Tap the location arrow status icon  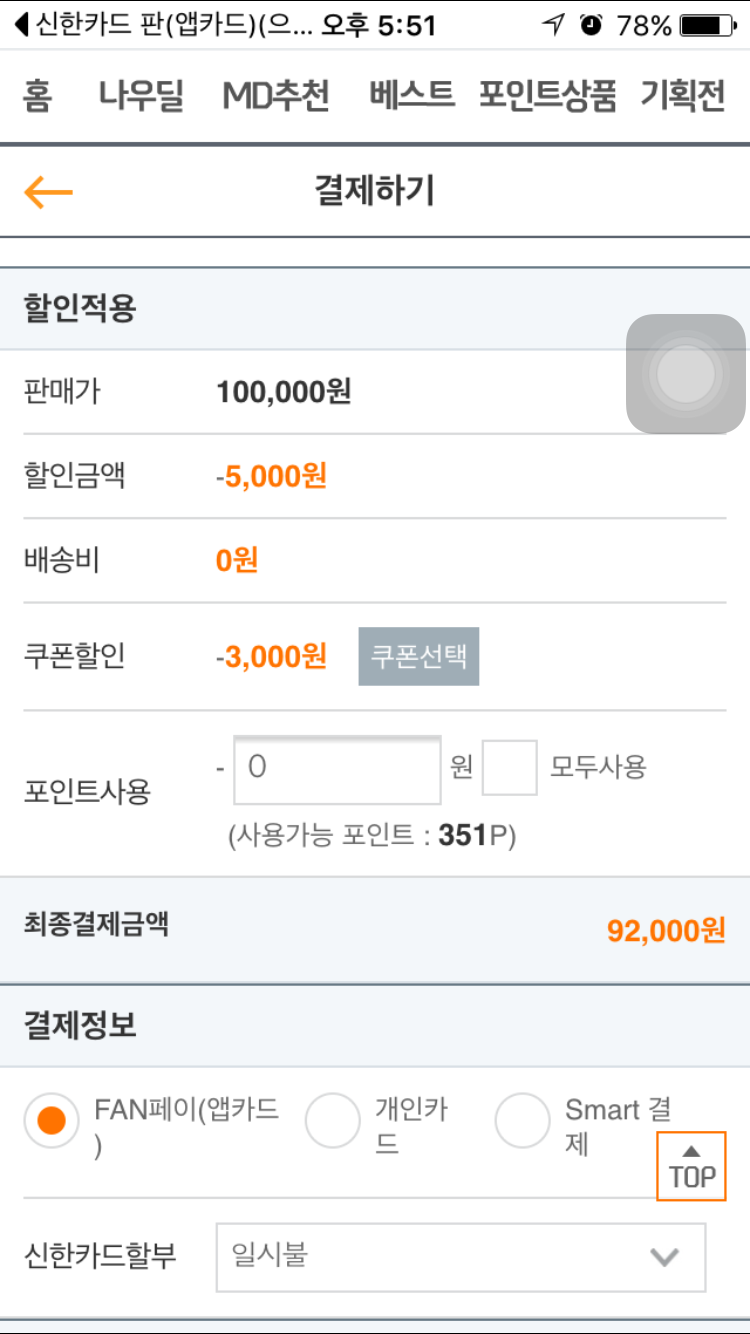point(553,24)
